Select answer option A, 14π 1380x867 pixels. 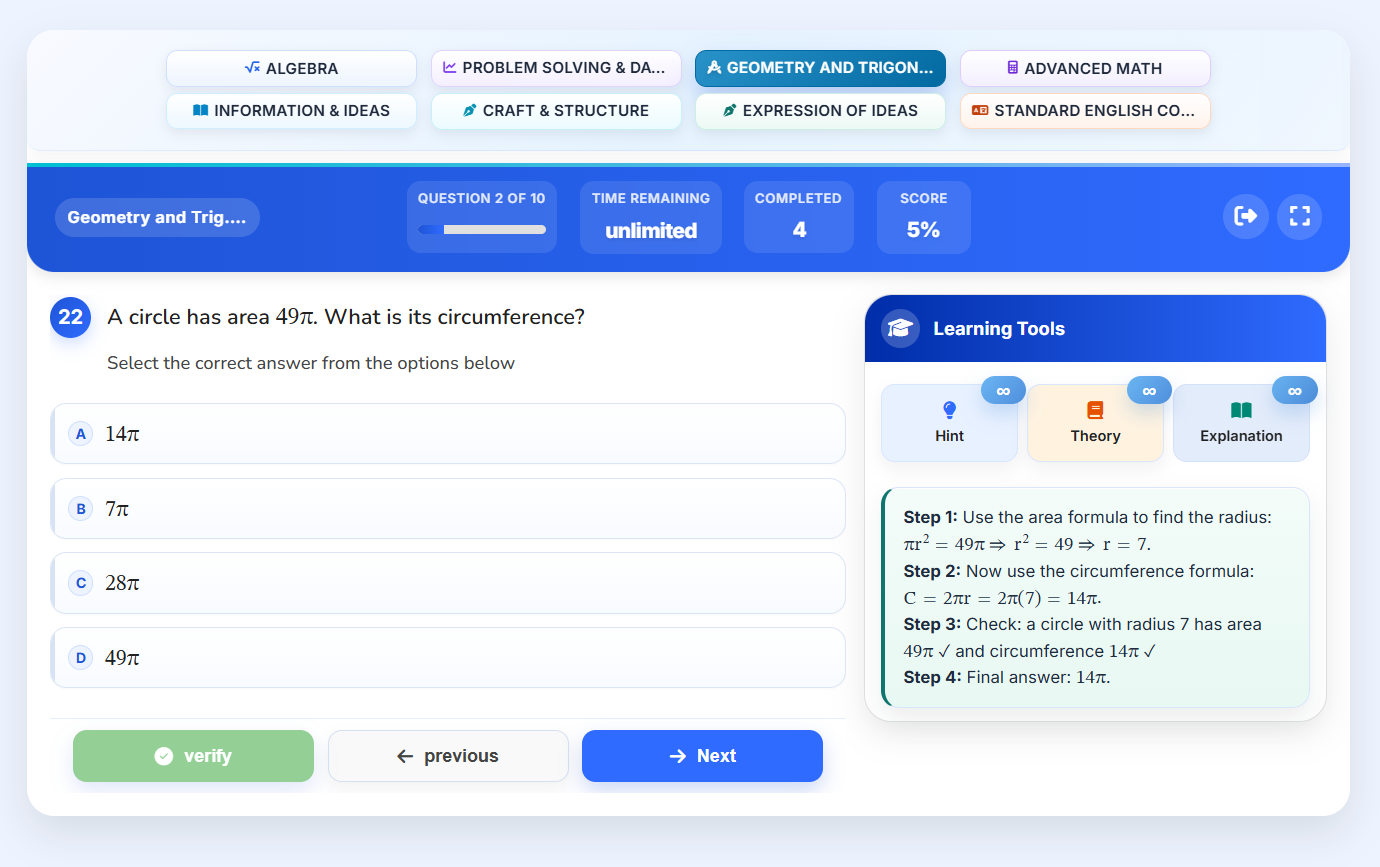pyautogui.click(x=448, y=433)
